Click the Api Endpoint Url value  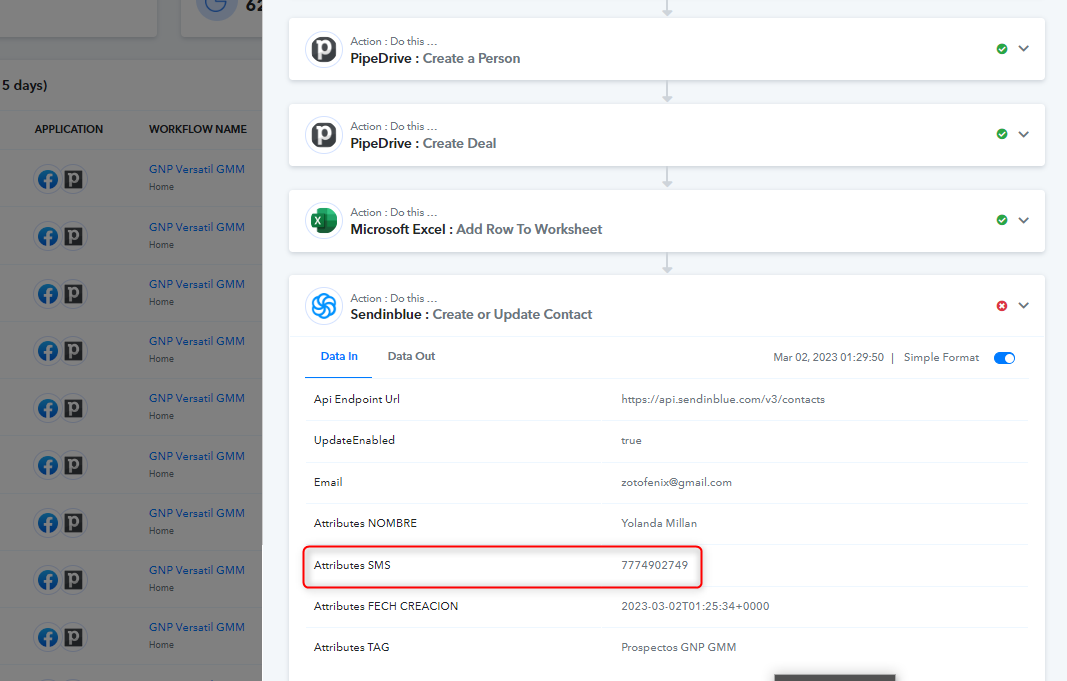point(723,399)
